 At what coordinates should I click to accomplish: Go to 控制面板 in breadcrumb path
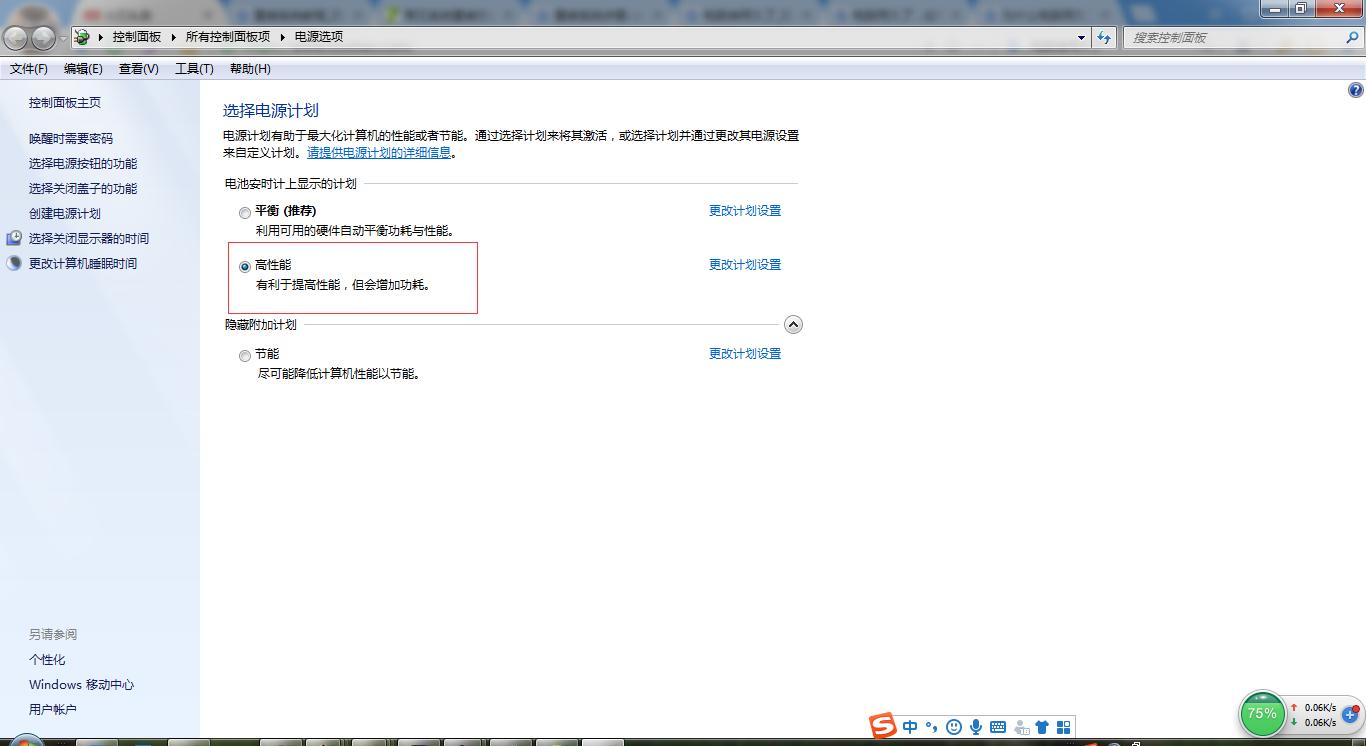(x=137, y=37)
